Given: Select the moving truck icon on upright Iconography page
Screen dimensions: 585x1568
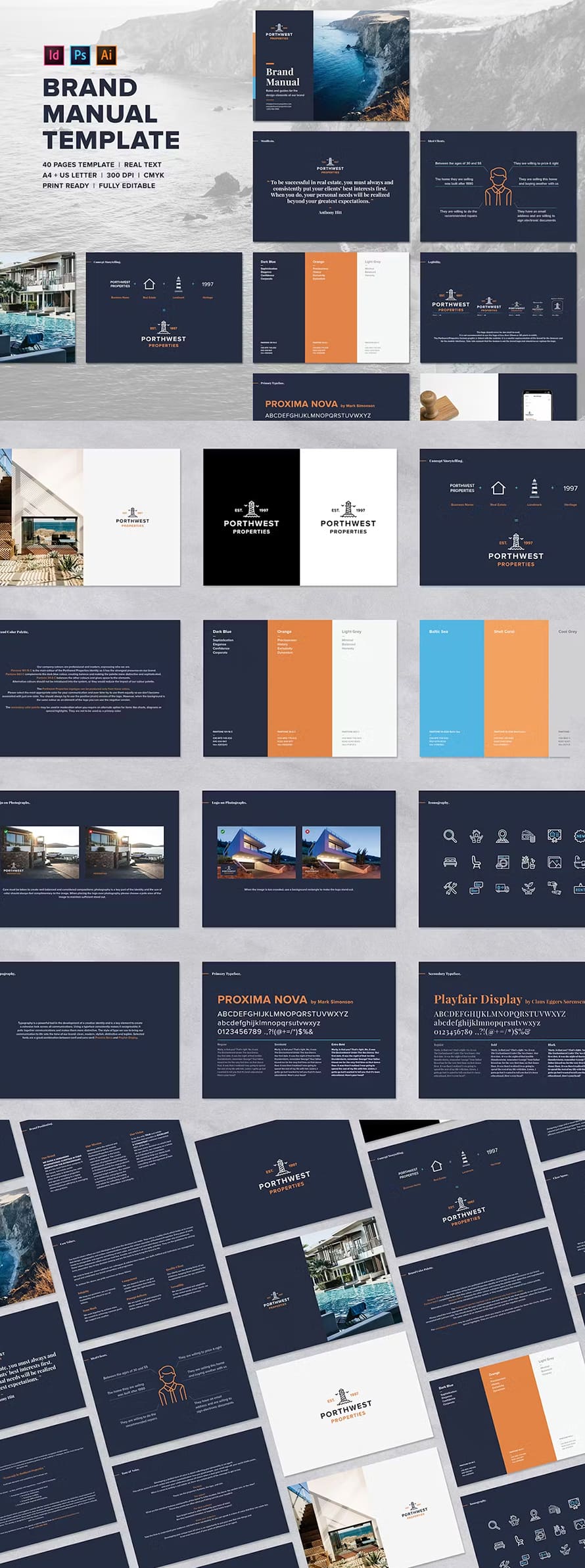Looking at the screenshot, I should click(x=502, y=888).
